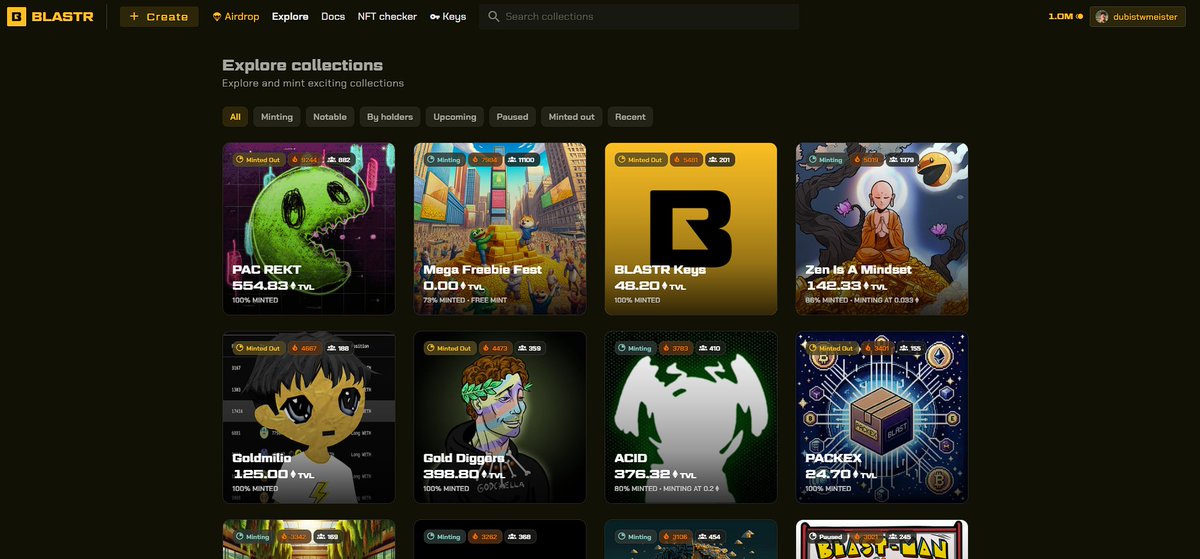Image resolution: width=1200 pixels, height=559 pixels.
Task: Click the Minting badge on ACID
Action: [x=635, y=348]
